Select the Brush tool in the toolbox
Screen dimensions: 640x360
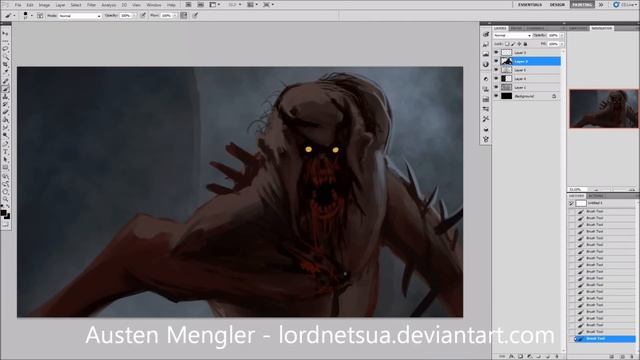click(x=5, y=89)
